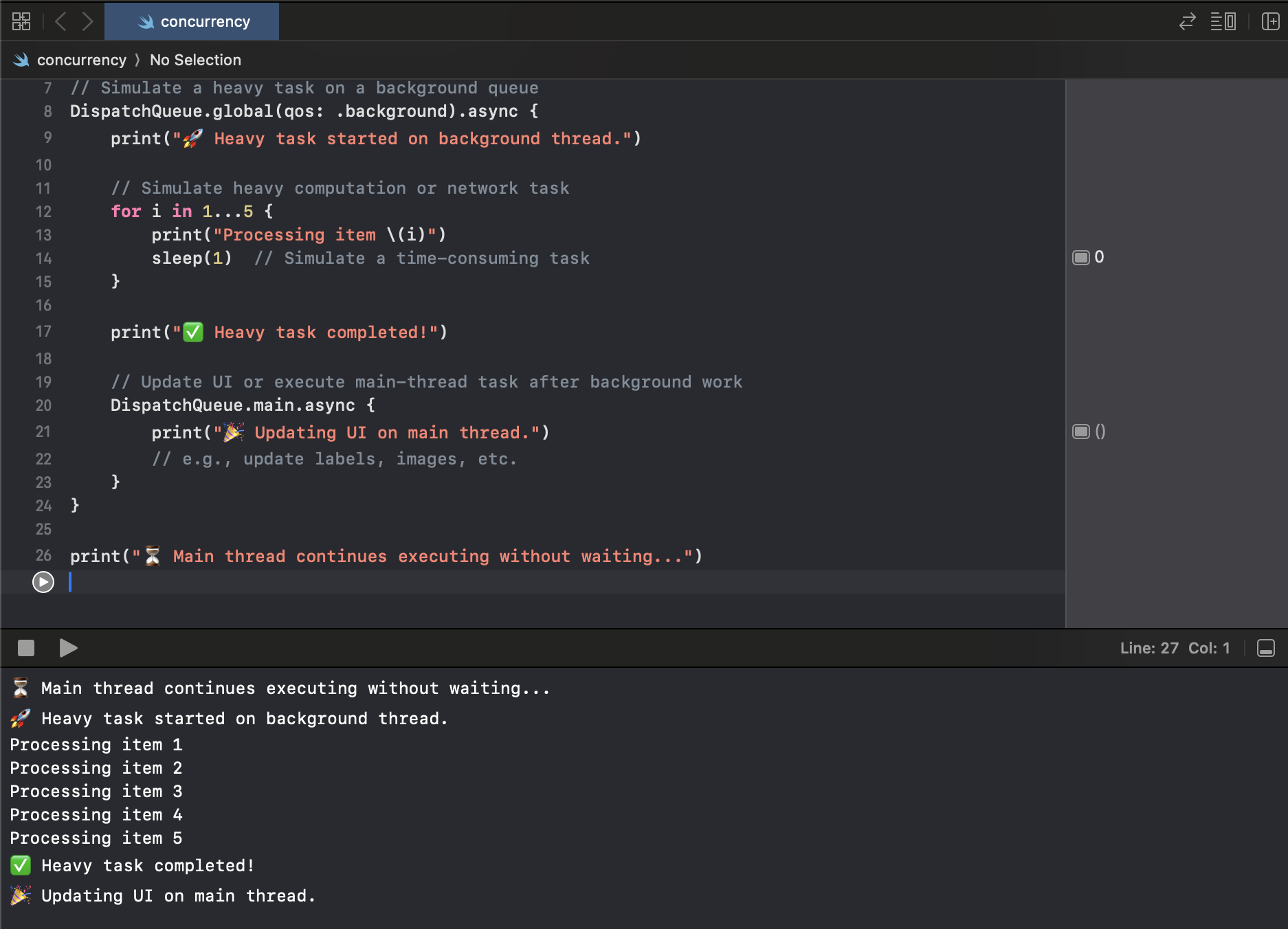Click Line 27 Col 1 indicator
Screen dimensions: 1288x929
1175,648
